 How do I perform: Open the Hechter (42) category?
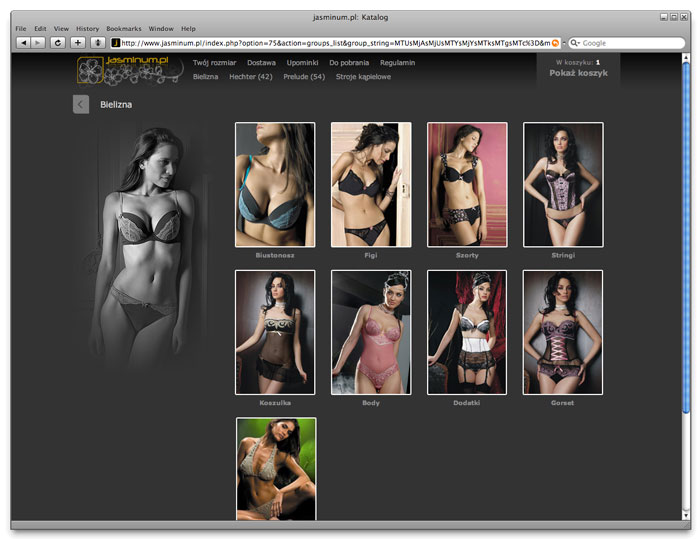pos(251,76)
